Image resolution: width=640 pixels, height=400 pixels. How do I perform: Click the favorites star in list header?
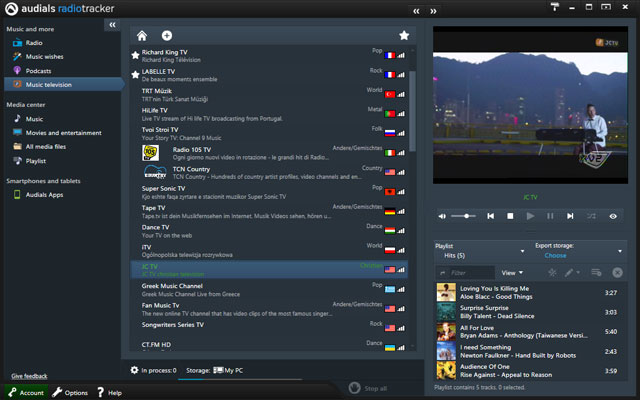pyautogui.click(x=404, y=35)
